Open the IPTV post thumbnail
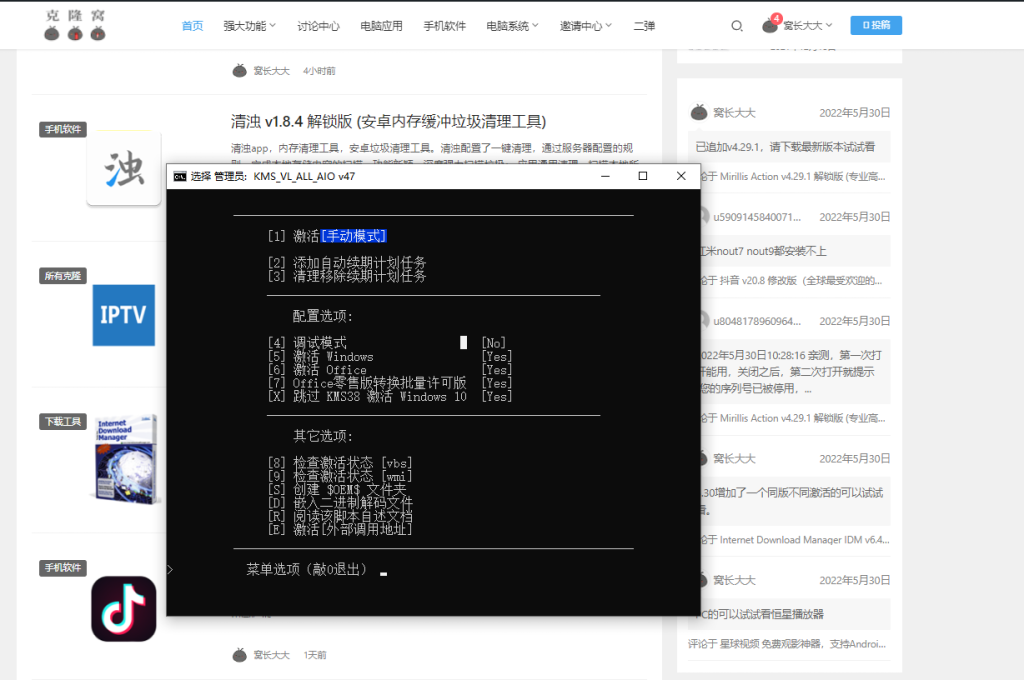This screenshot has width=1024, height=680. [x=124, y=315]
